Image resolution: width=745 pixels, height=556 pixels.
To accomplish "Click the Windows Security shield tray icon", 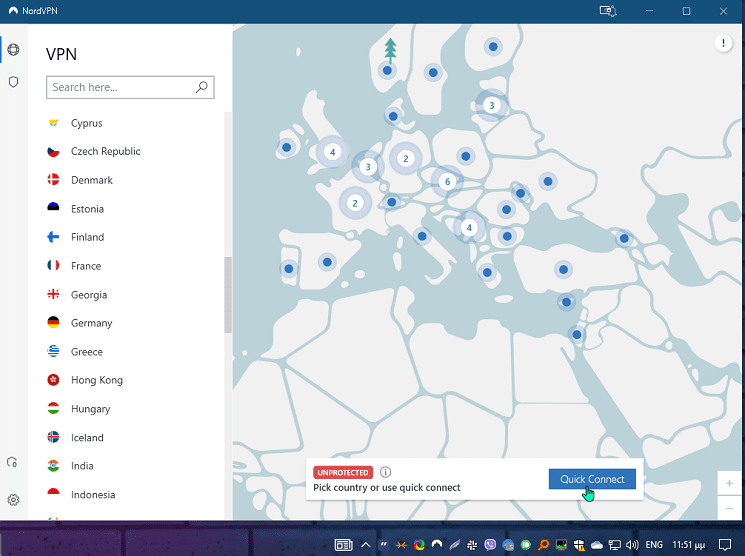I will click(x=579, y=545).
